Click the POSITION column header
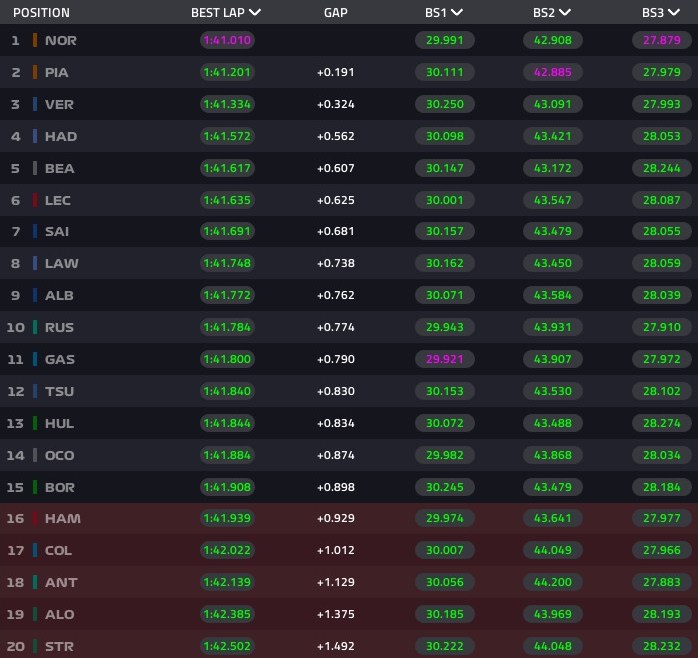The height and width of the screenshot is (658, 698). [x=41, y=12]
